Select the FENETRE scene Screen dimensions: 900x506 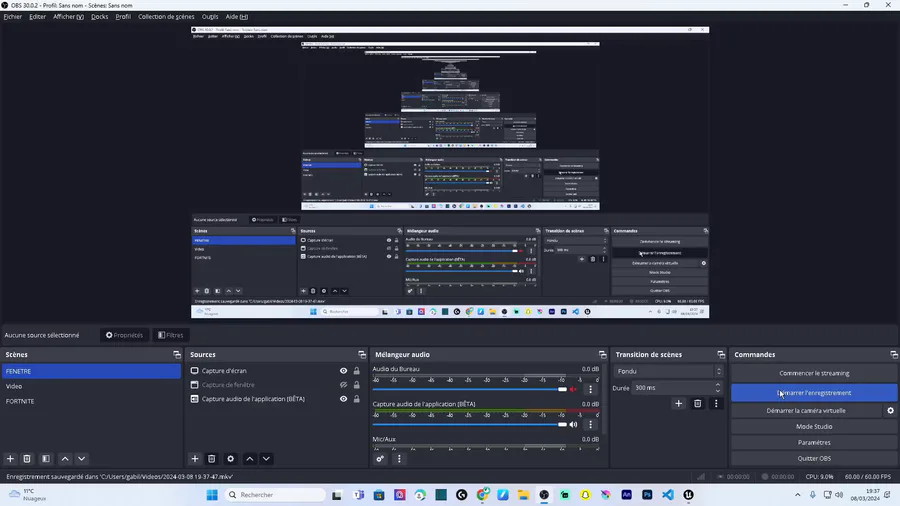coord(91,371)
